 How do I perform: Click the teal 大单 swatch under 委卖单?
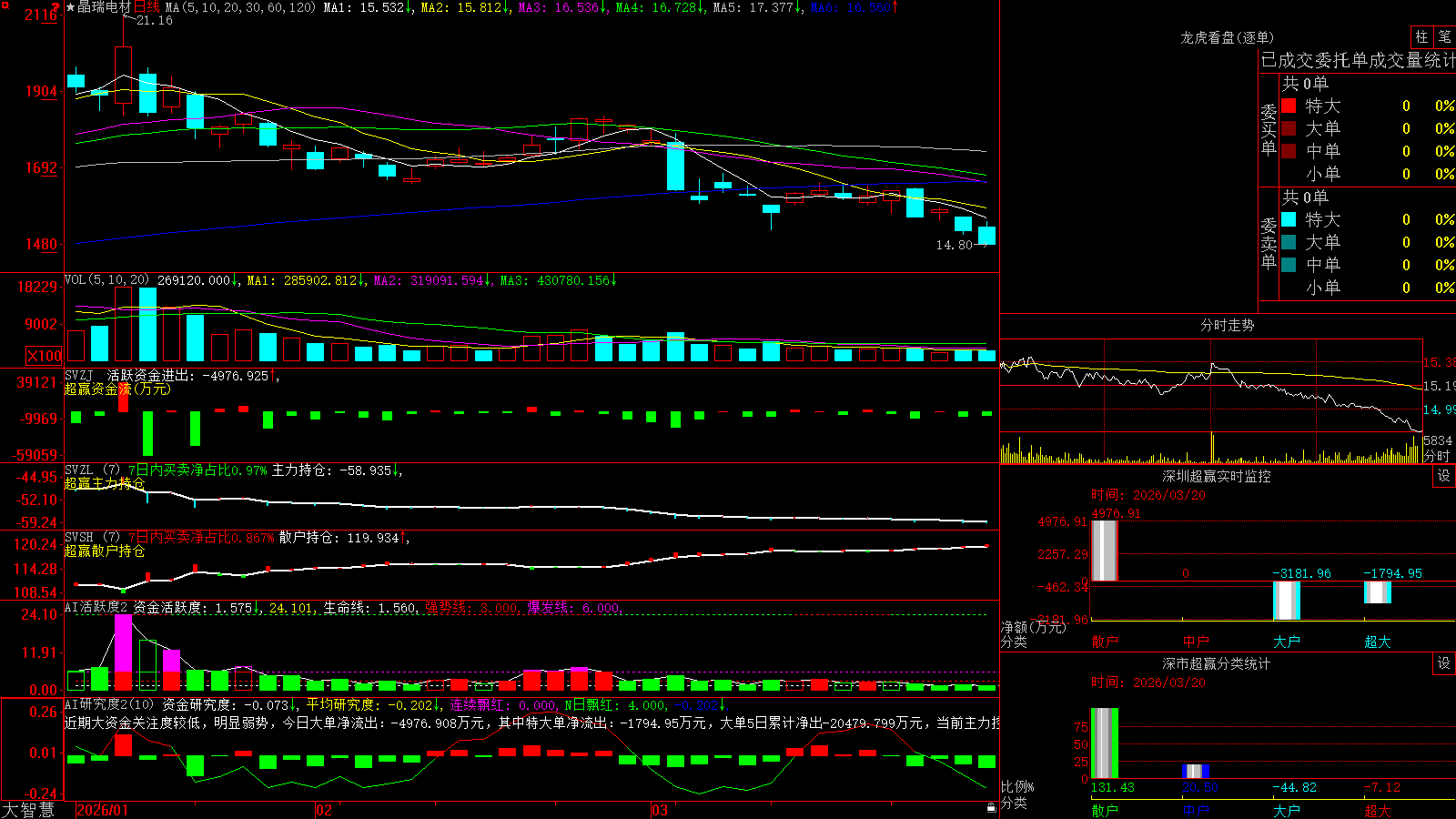tap(1289, 242)
